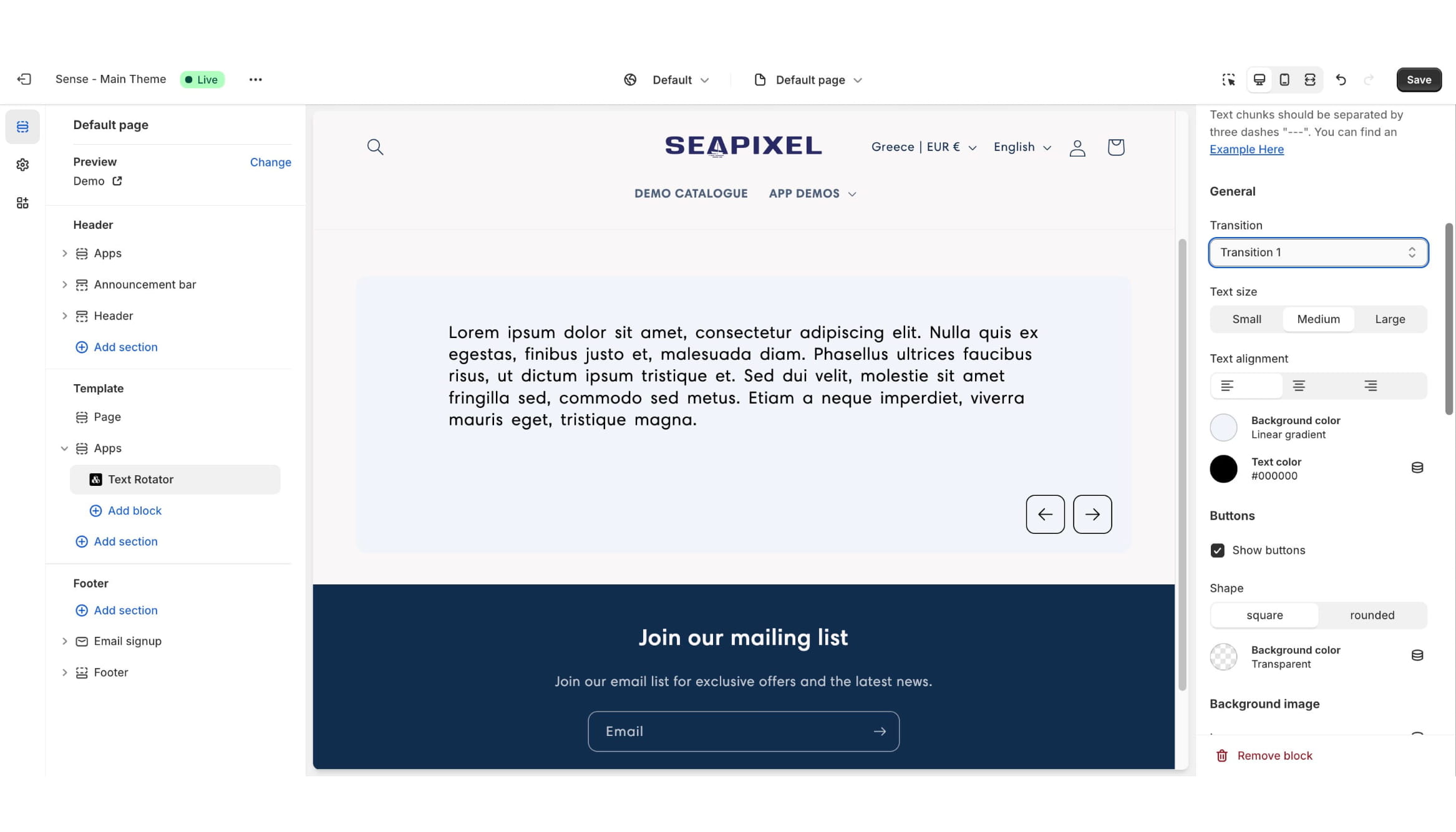Expand the Header section

point(62,316)
